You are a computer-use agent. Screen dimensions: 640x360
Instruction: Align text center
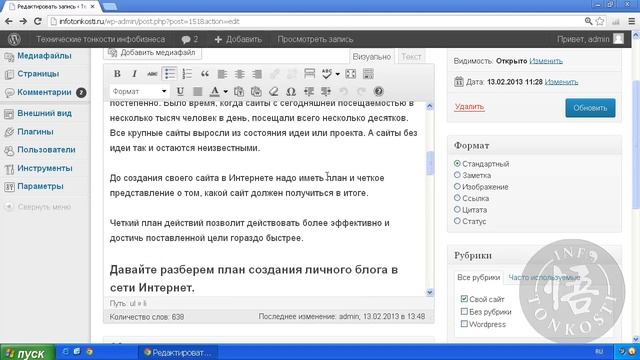pos(240,74)
